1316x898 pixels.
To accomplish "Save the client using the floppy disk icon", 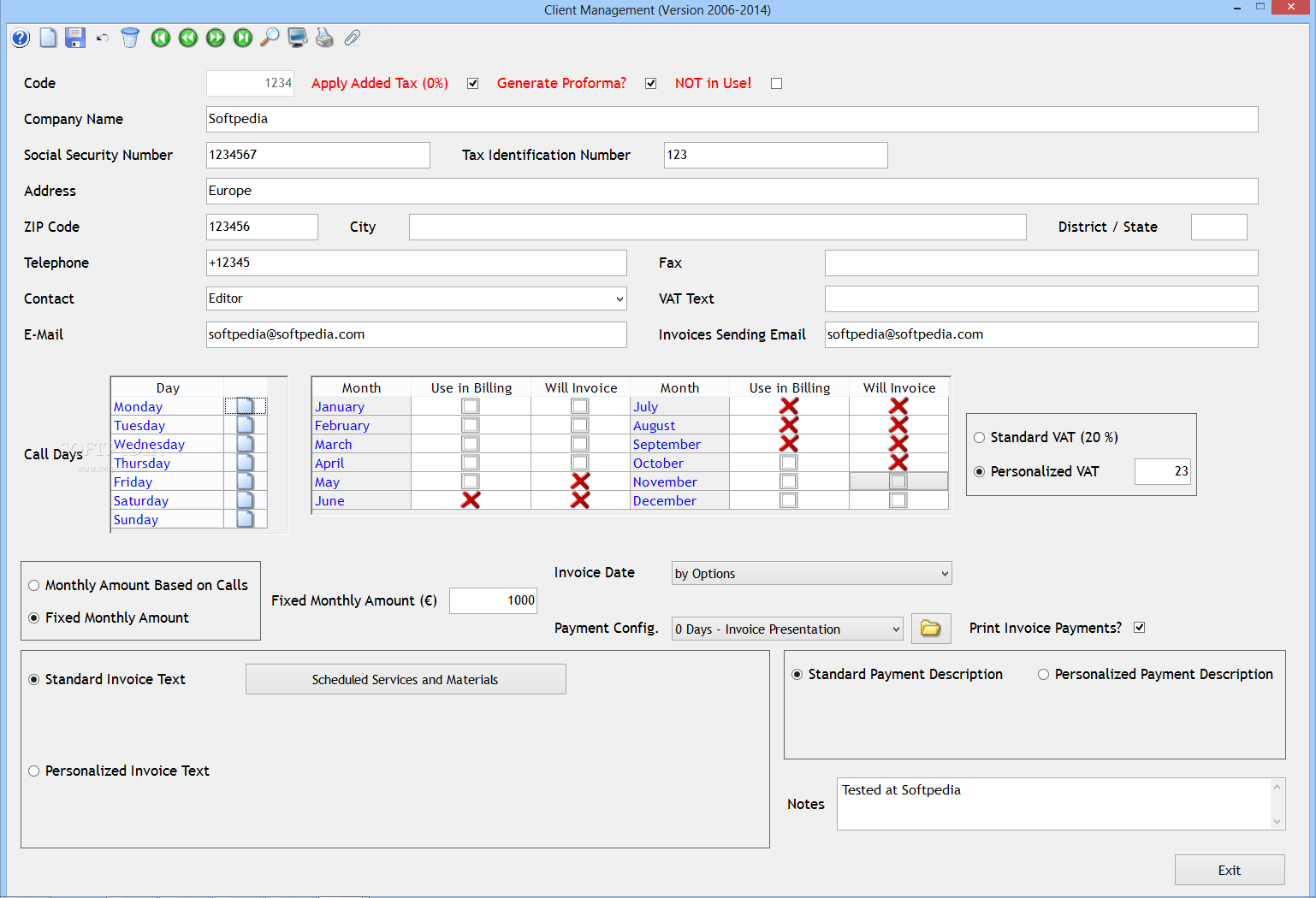I will click(x=75, y=38).
